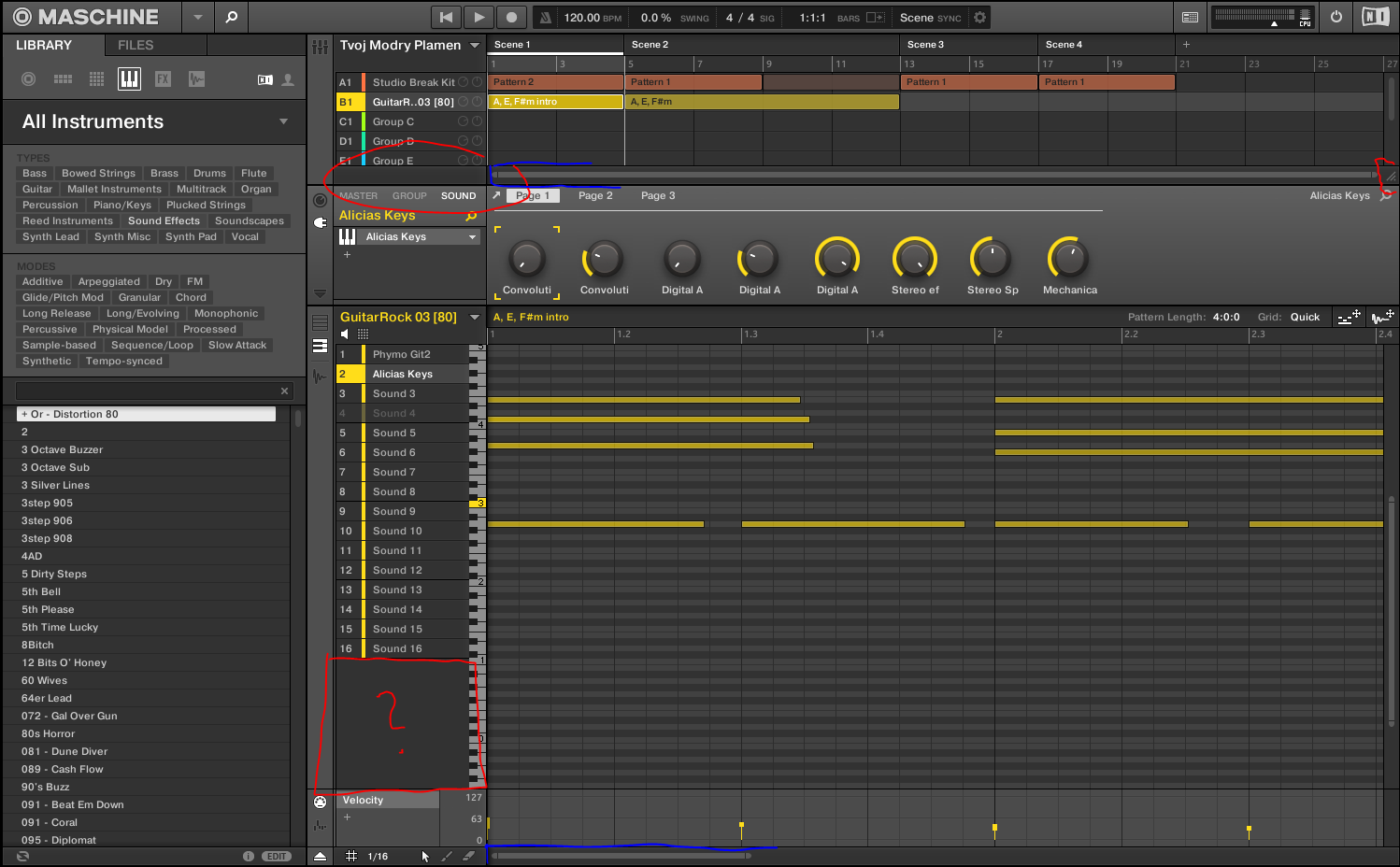The image size is (1400, 867).
Task: Open the mixer view icon beside project name
Action: (320, 46)
